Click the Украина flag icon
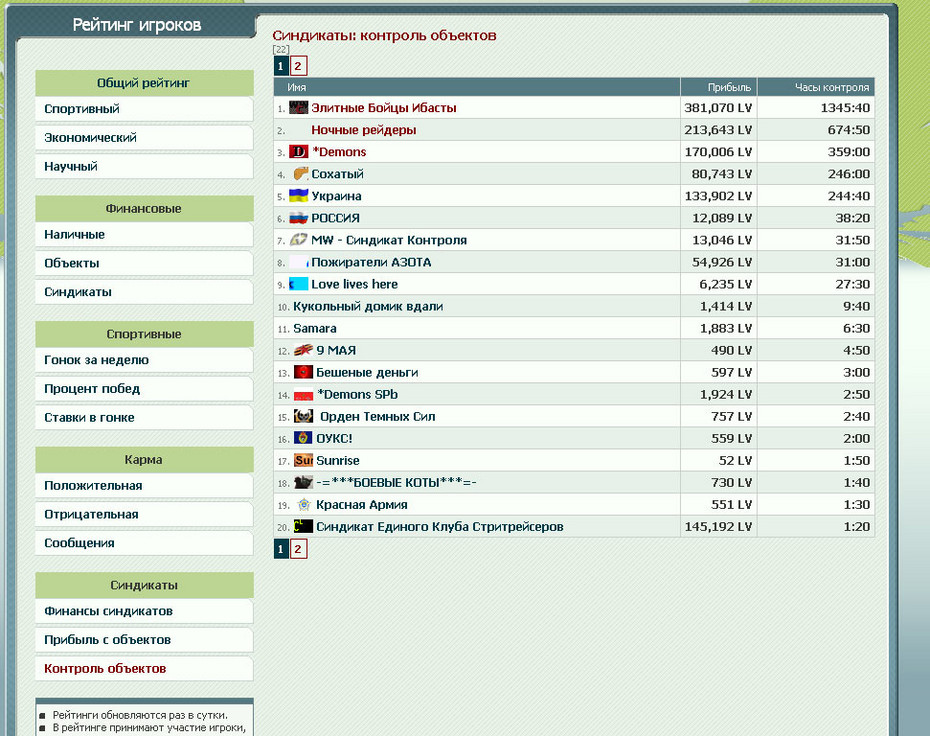 pos(298,195)
